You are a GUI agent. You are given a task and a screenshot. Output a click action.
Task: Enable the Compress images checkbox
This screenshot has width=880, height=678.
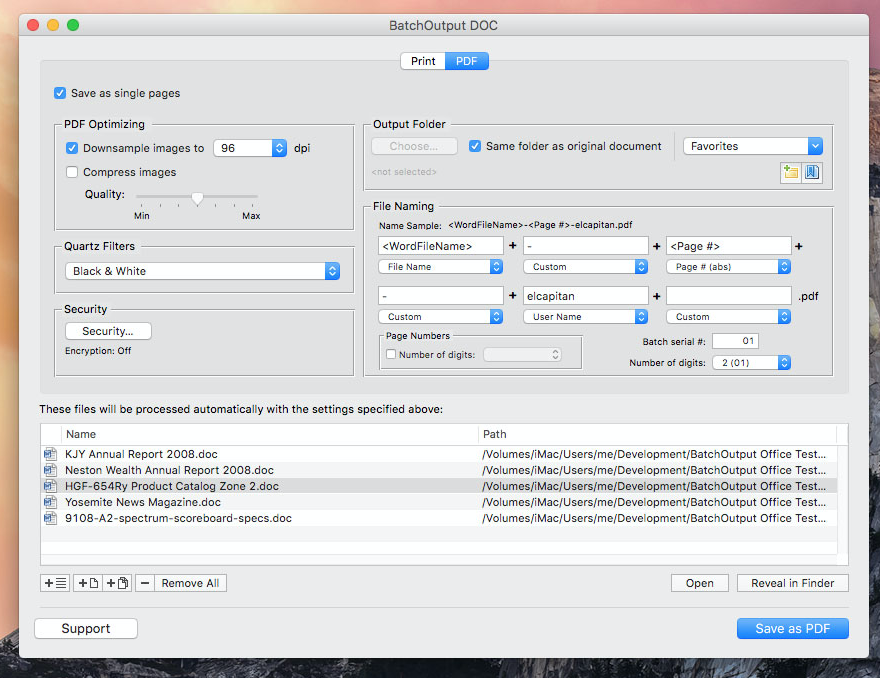coord(72,172)
